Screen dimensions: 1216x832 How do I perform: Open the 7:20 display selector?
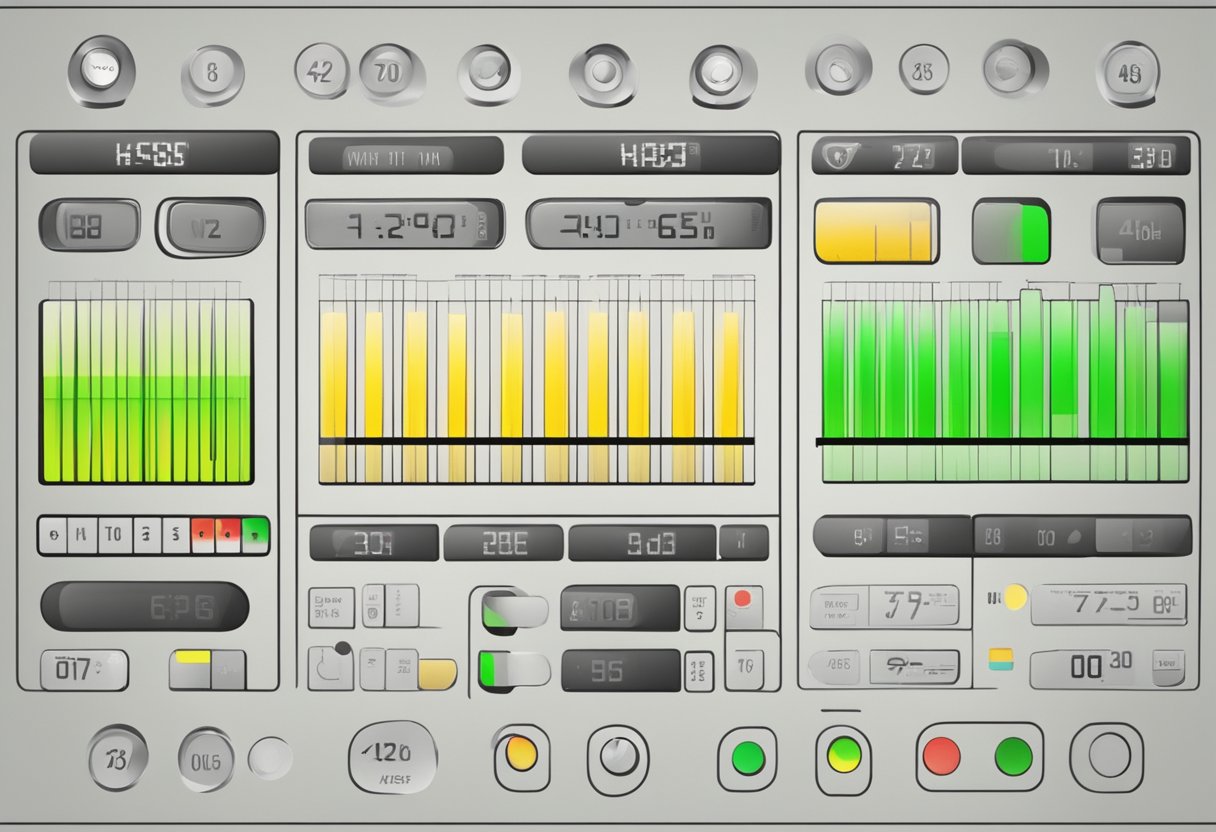point(403,224)
